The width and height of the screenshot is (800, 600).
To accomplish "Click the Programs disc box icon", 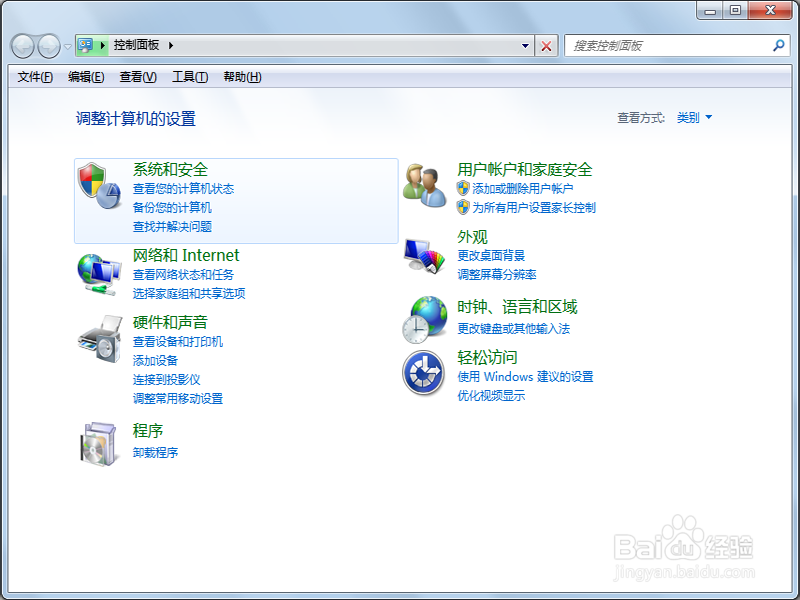I will (99, 443).
